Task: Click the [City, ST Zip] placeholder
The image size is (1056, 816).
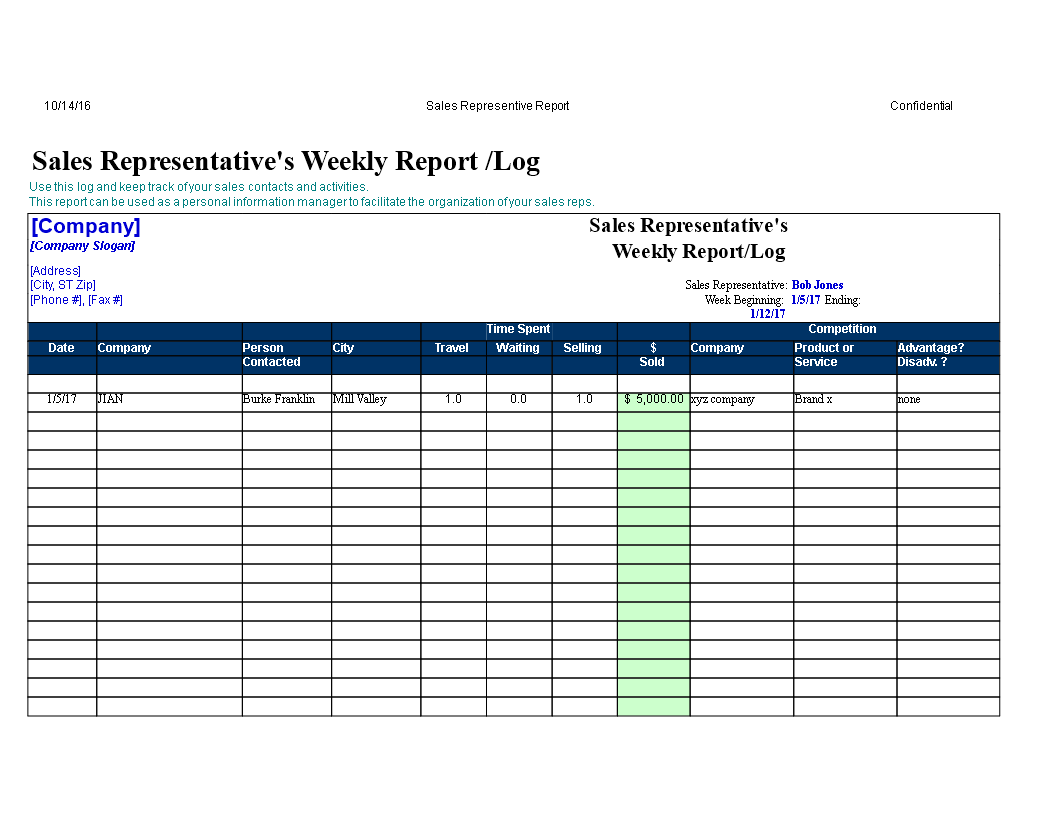Action: 63,285
